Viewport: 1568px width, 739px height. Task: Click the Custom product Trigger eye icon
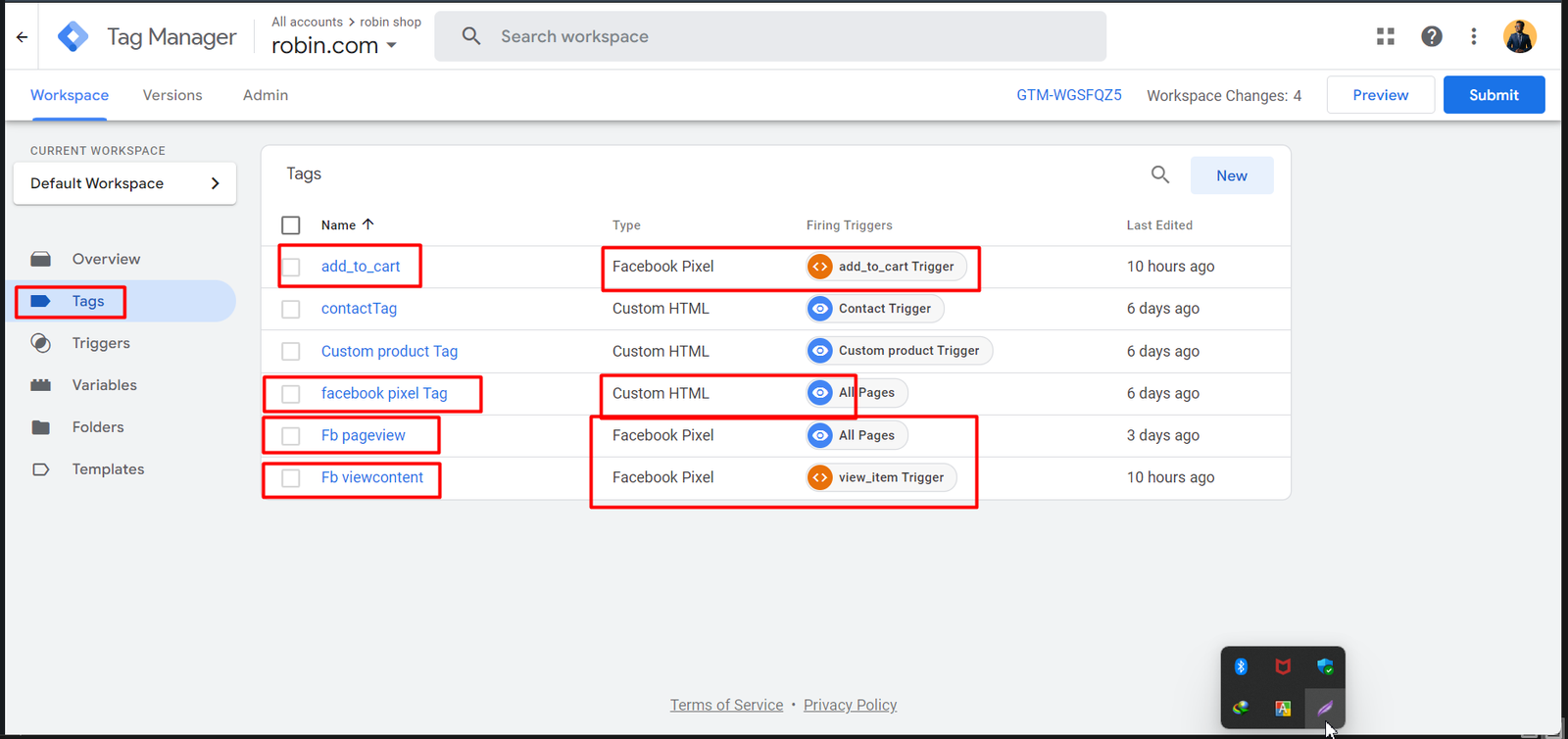(820, 351)
